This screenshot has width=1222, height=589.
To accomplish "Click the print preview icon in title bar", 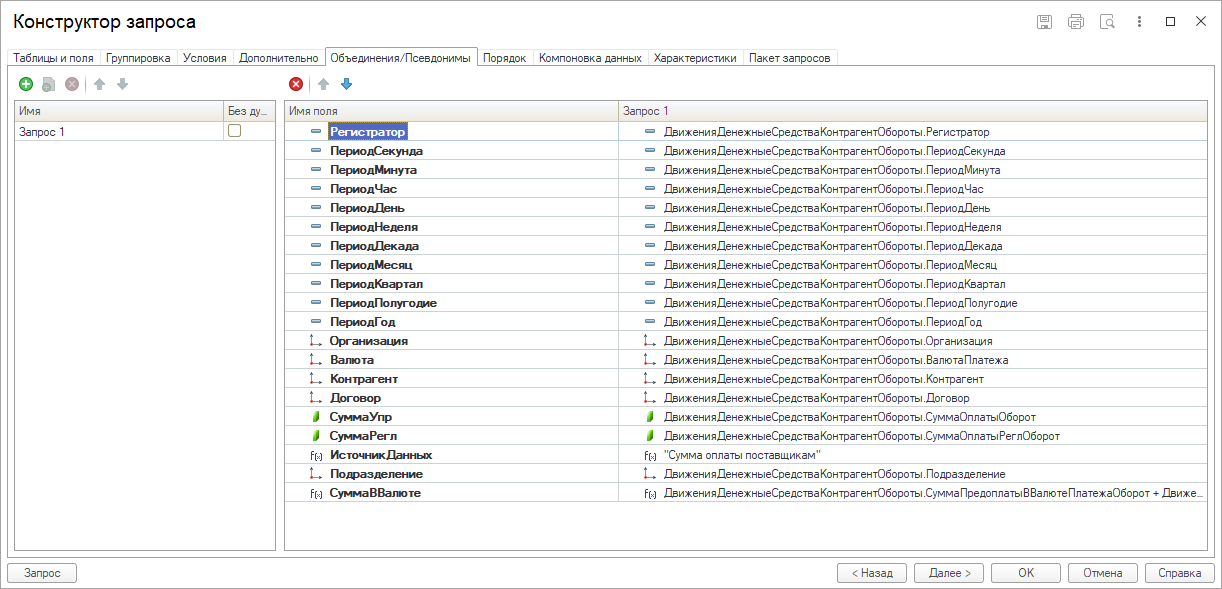I will (x=1107, y=21).
